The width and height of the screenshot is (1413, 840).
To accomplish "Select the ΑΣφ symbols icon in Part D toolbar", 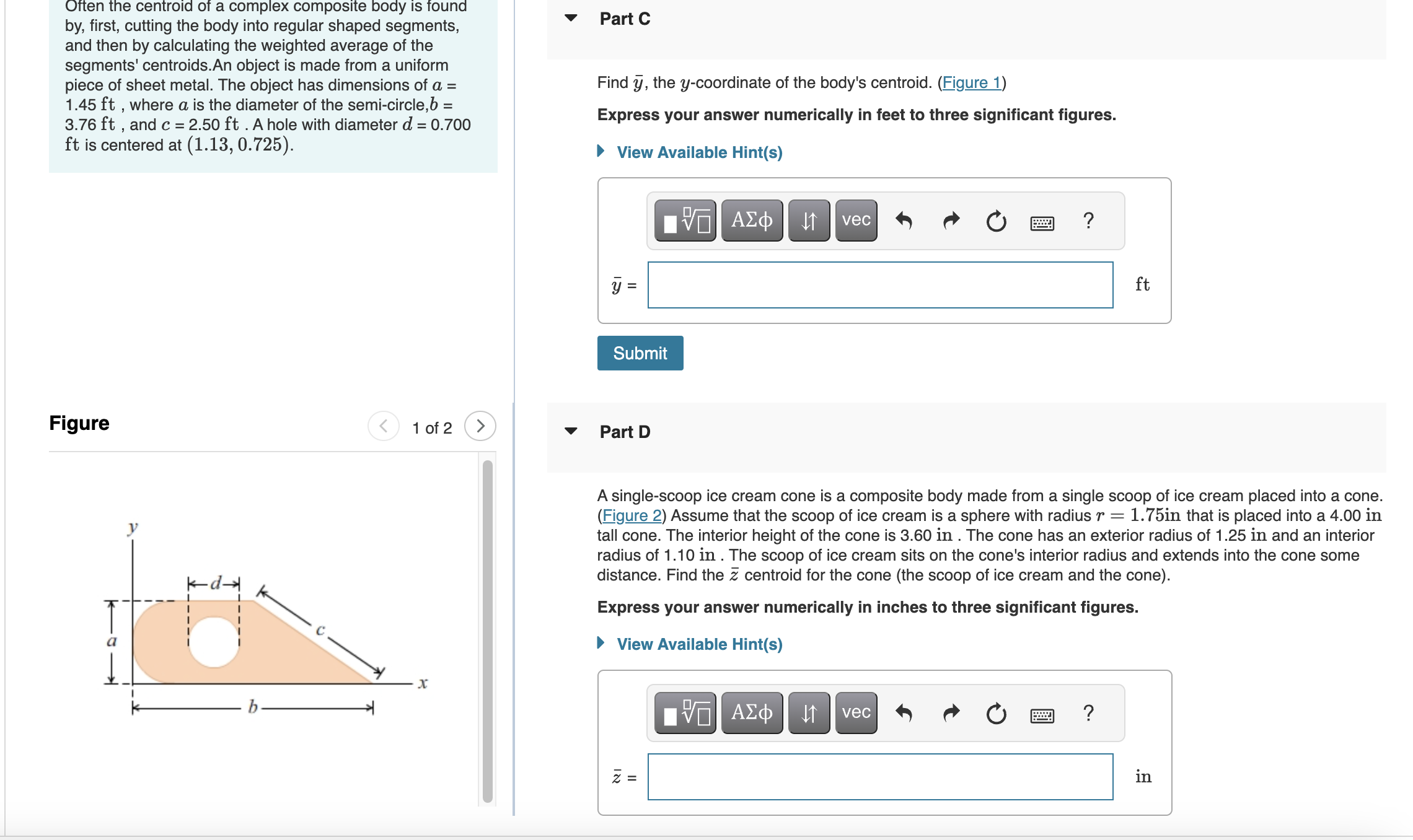I will pyautogui.click(x=751, y=713).
